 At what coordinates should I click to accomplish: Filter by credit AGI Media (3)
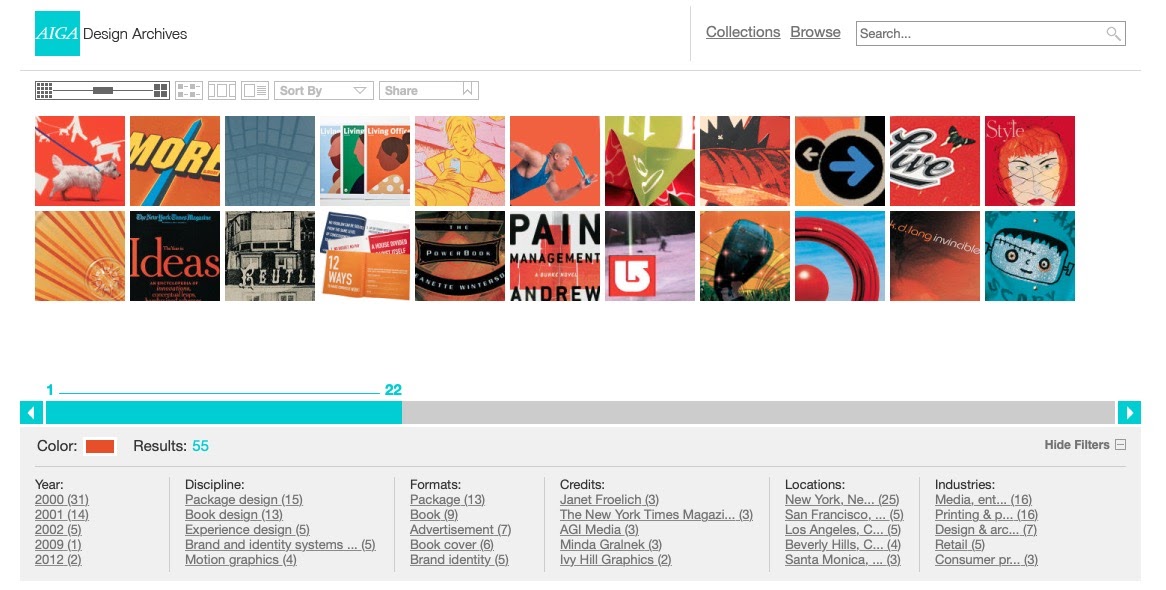(x=599, y=530)
